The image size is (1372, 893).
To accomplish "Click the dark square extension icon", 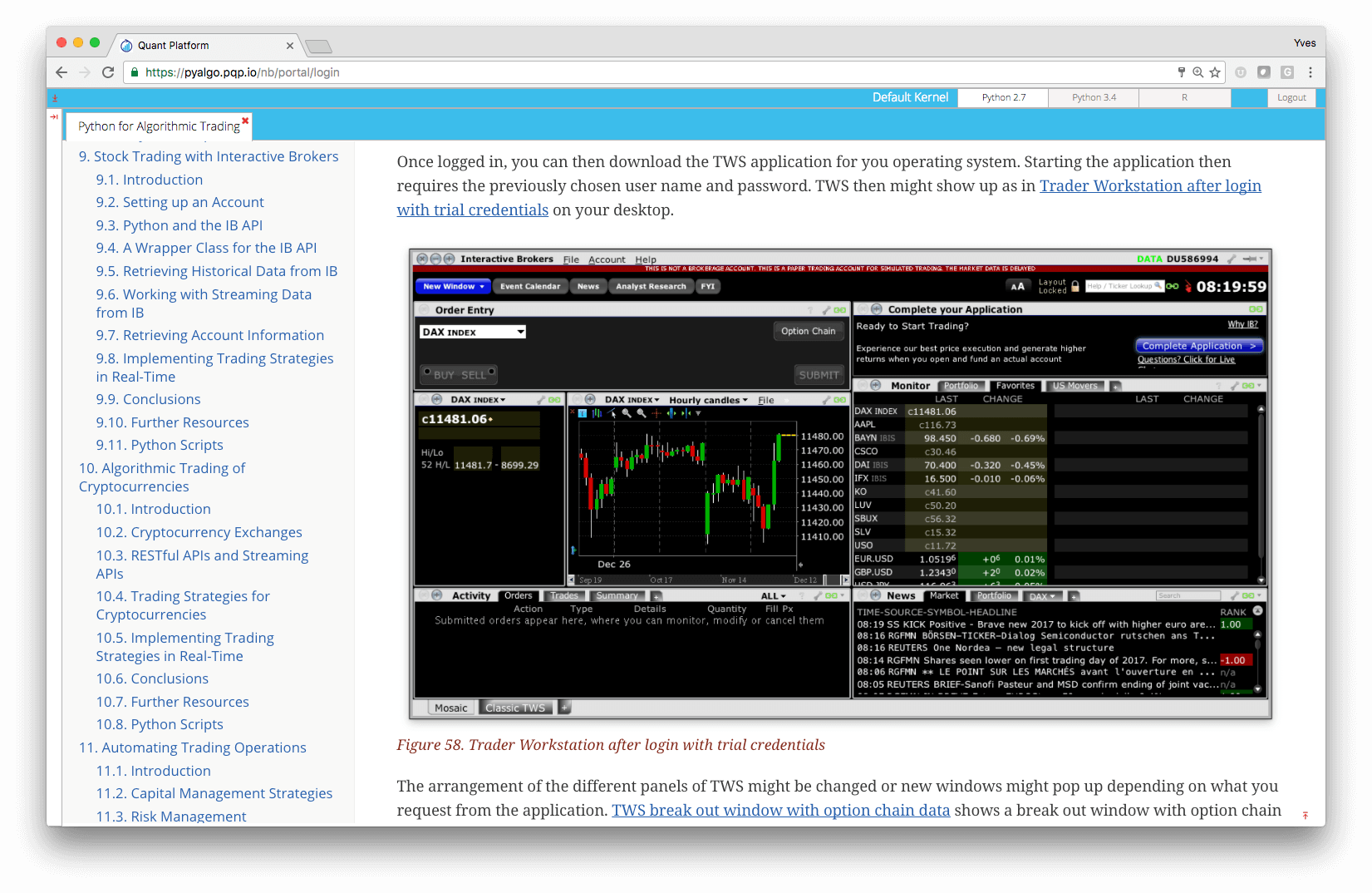I will 1264,72.
